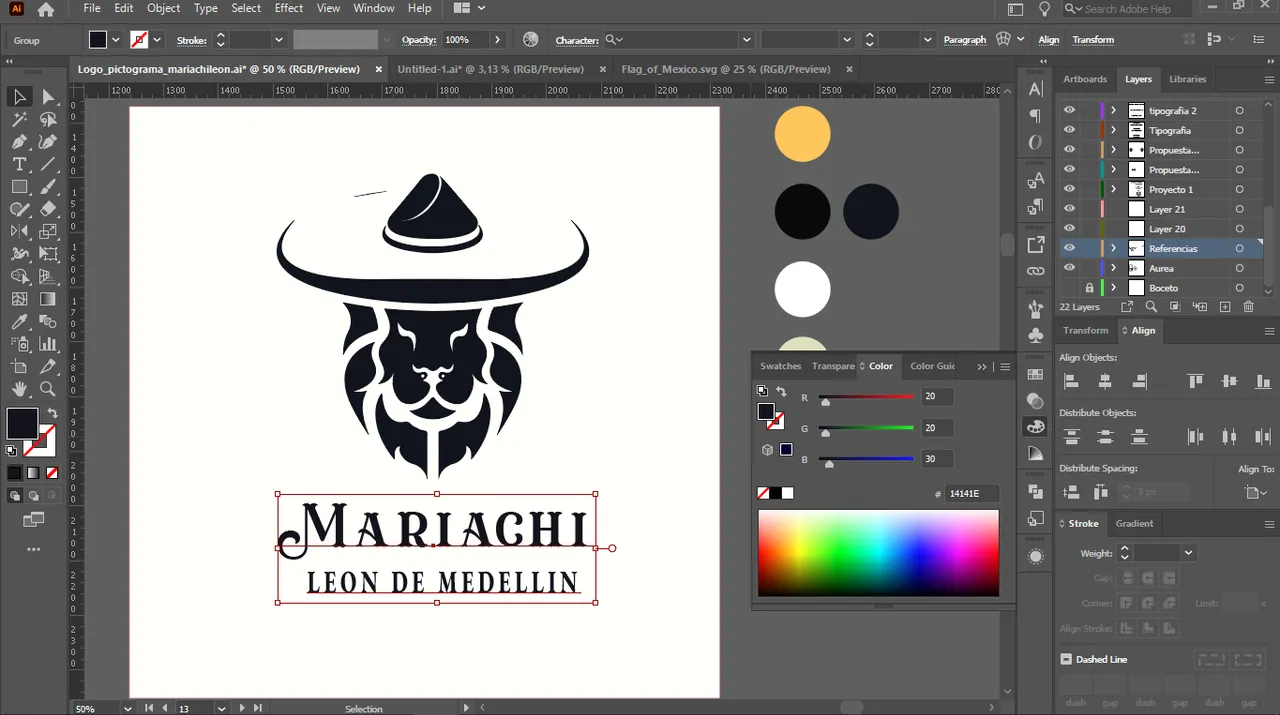The image size is (1280, 715).
Task: Switch to Flag_of_Mexico.svg document tab
Action: (x=726, y=69)
